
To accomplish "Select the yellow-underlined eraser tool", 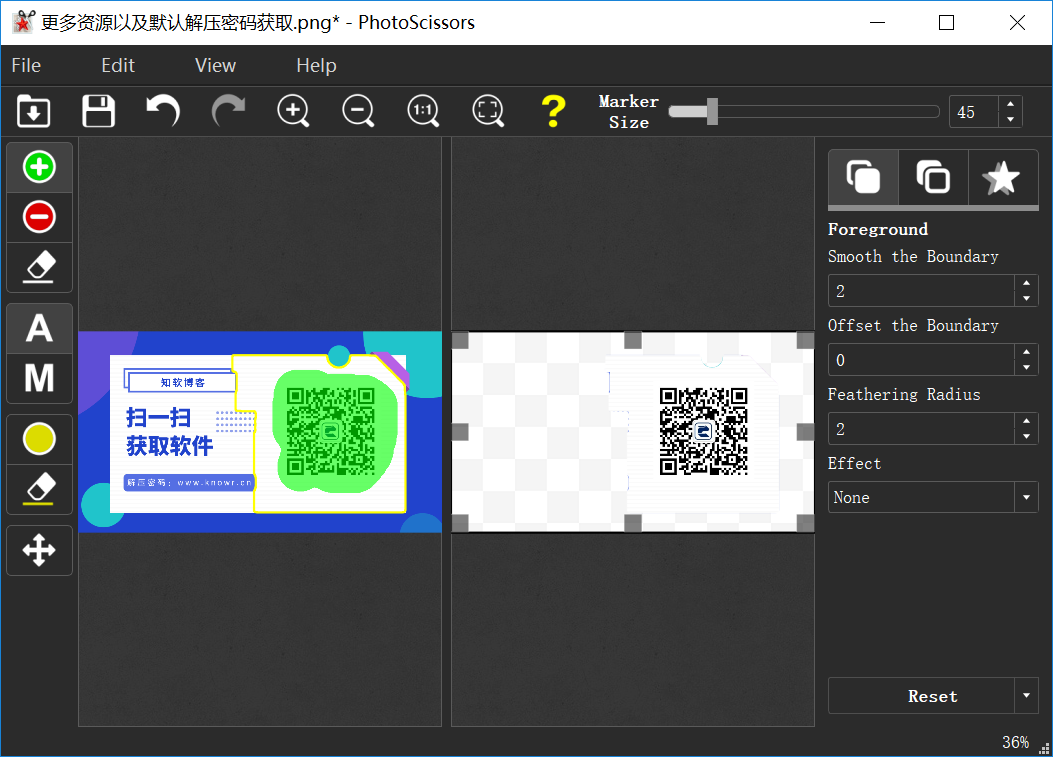I will pos(39,489).
